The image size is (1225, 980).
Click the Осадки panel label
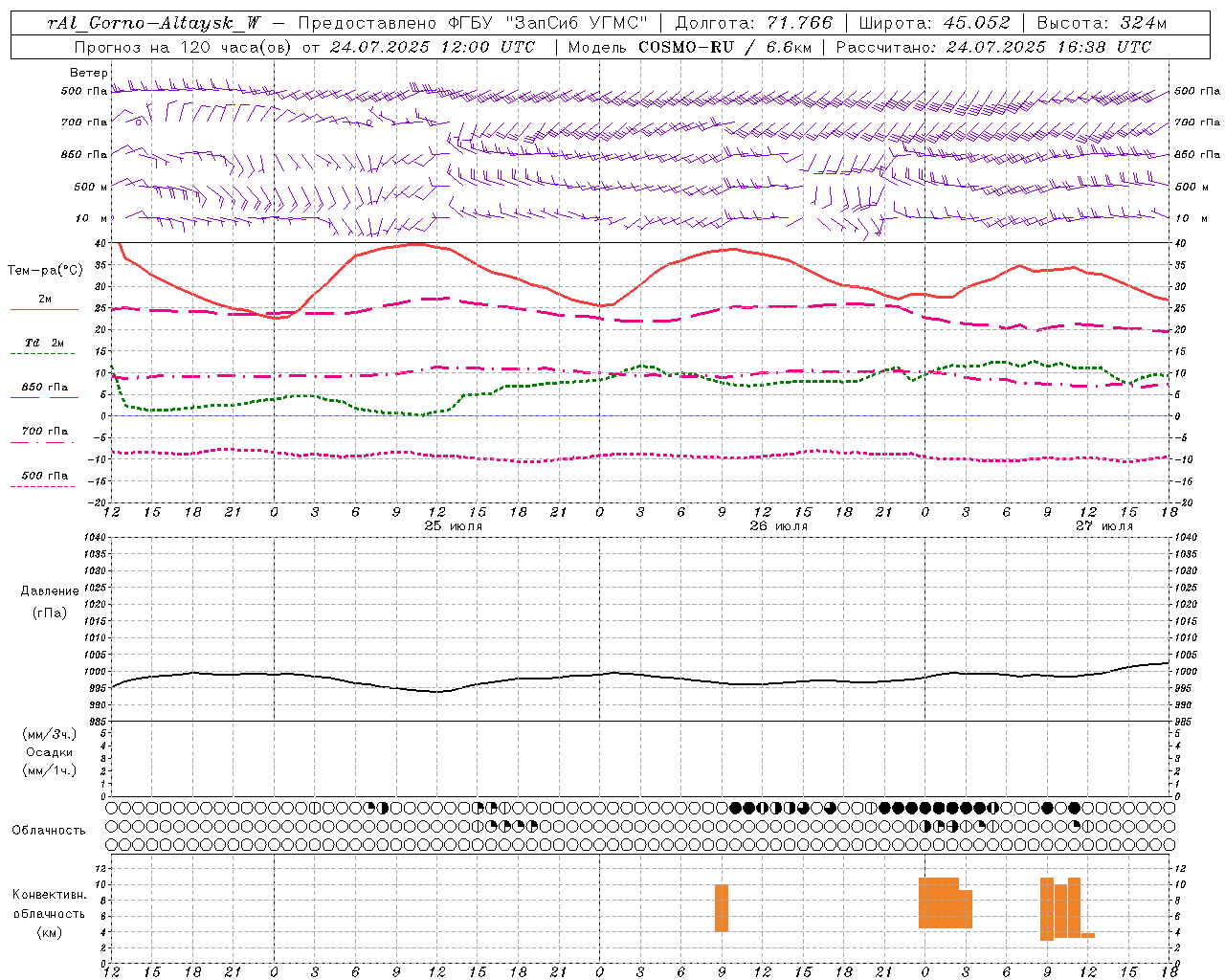pyautogui.click(x=50, y=752)
